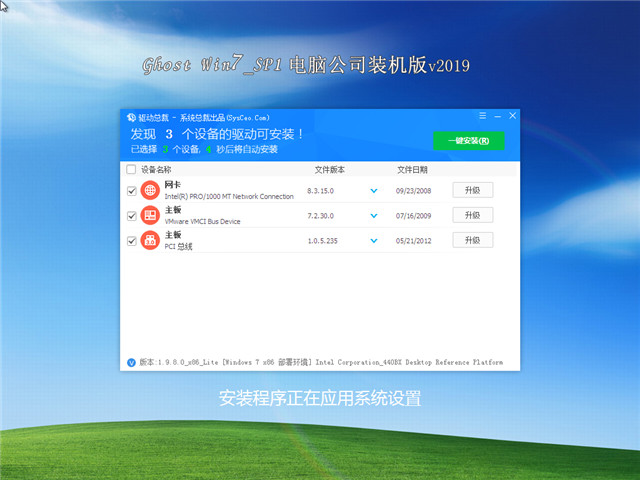The height and width of the screenshot is (480, 640).
Task: Uncheck the VMware VMCI Bus Device checkbox
Action: tap(132, 215)
